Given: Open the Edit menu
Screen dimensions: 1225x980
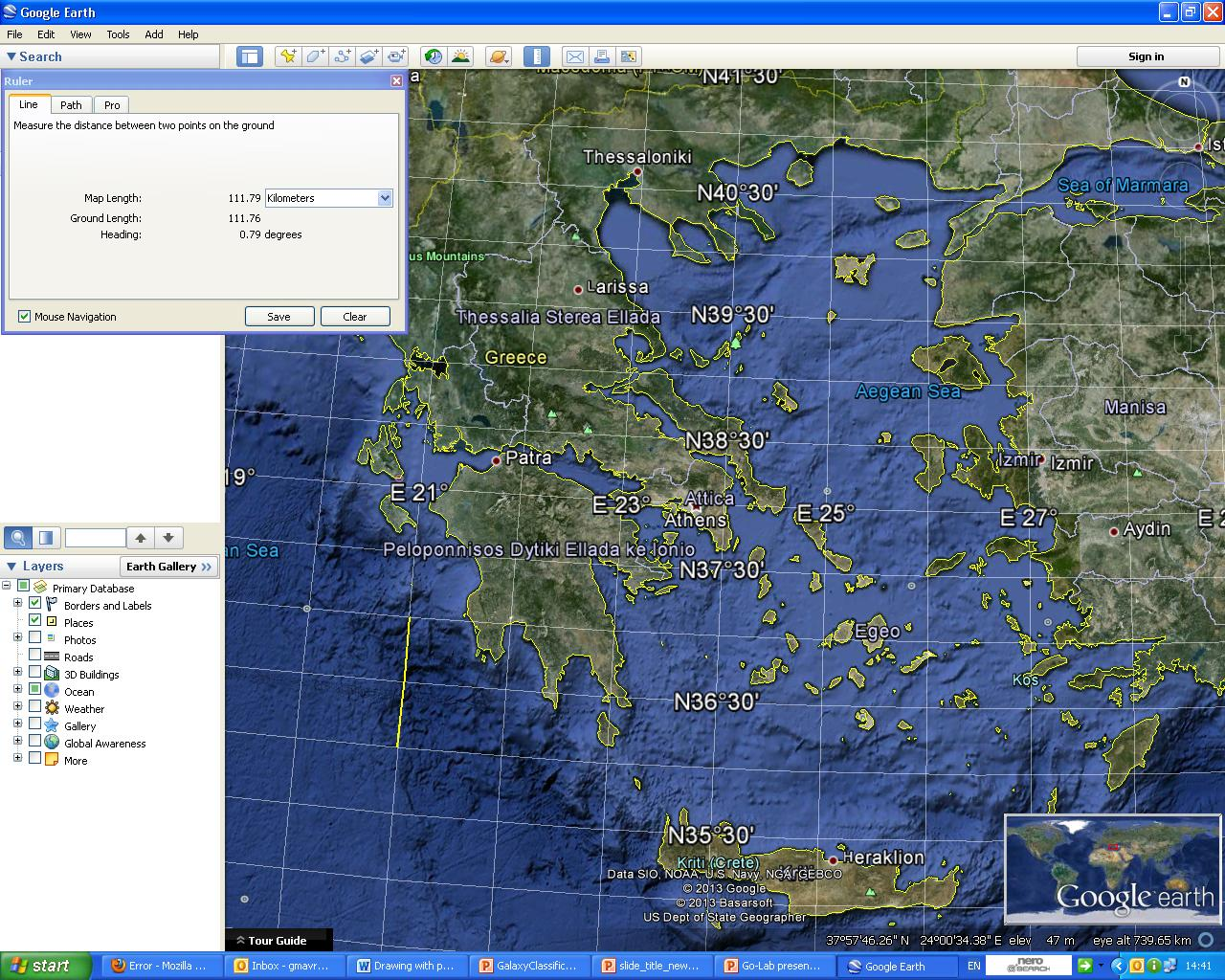Looking at the screenshot, I should click(46, 34).
